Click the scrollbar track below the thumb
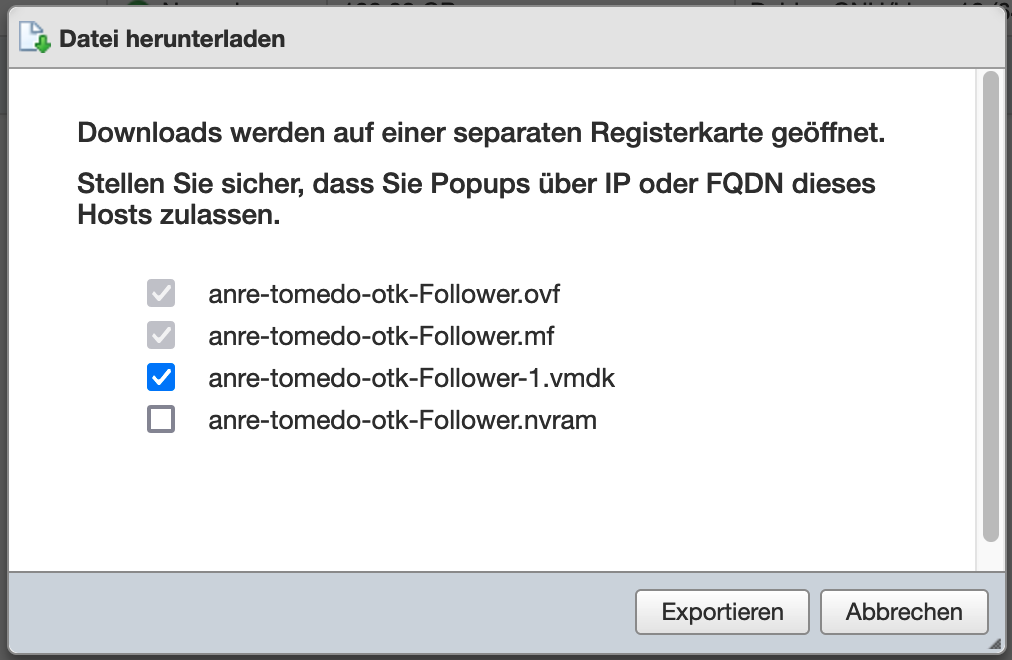This screenshot has height=660, width=1012. coord(991,556)
